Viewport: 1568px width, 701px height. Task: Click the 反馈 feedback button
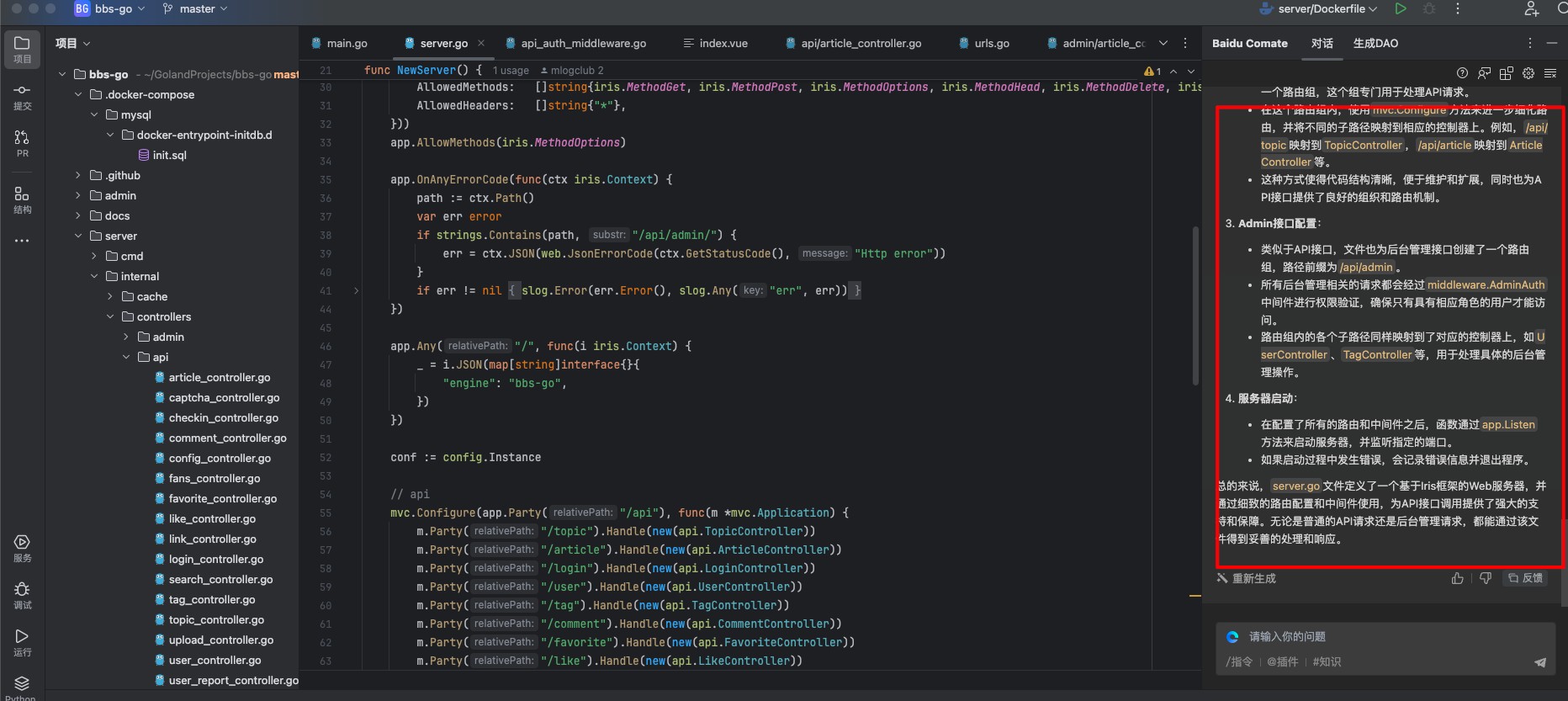coord(1525,578)
